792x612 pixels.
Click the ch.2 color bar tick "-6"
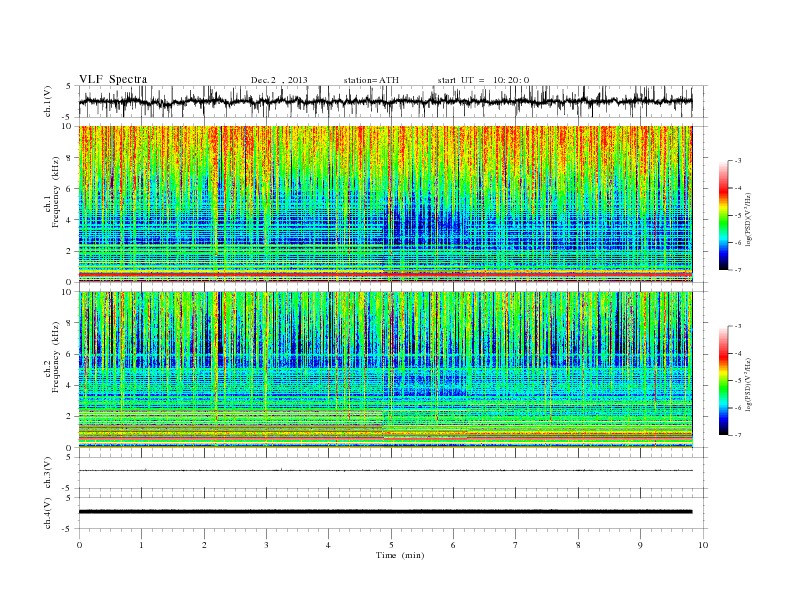click(738, 408)
